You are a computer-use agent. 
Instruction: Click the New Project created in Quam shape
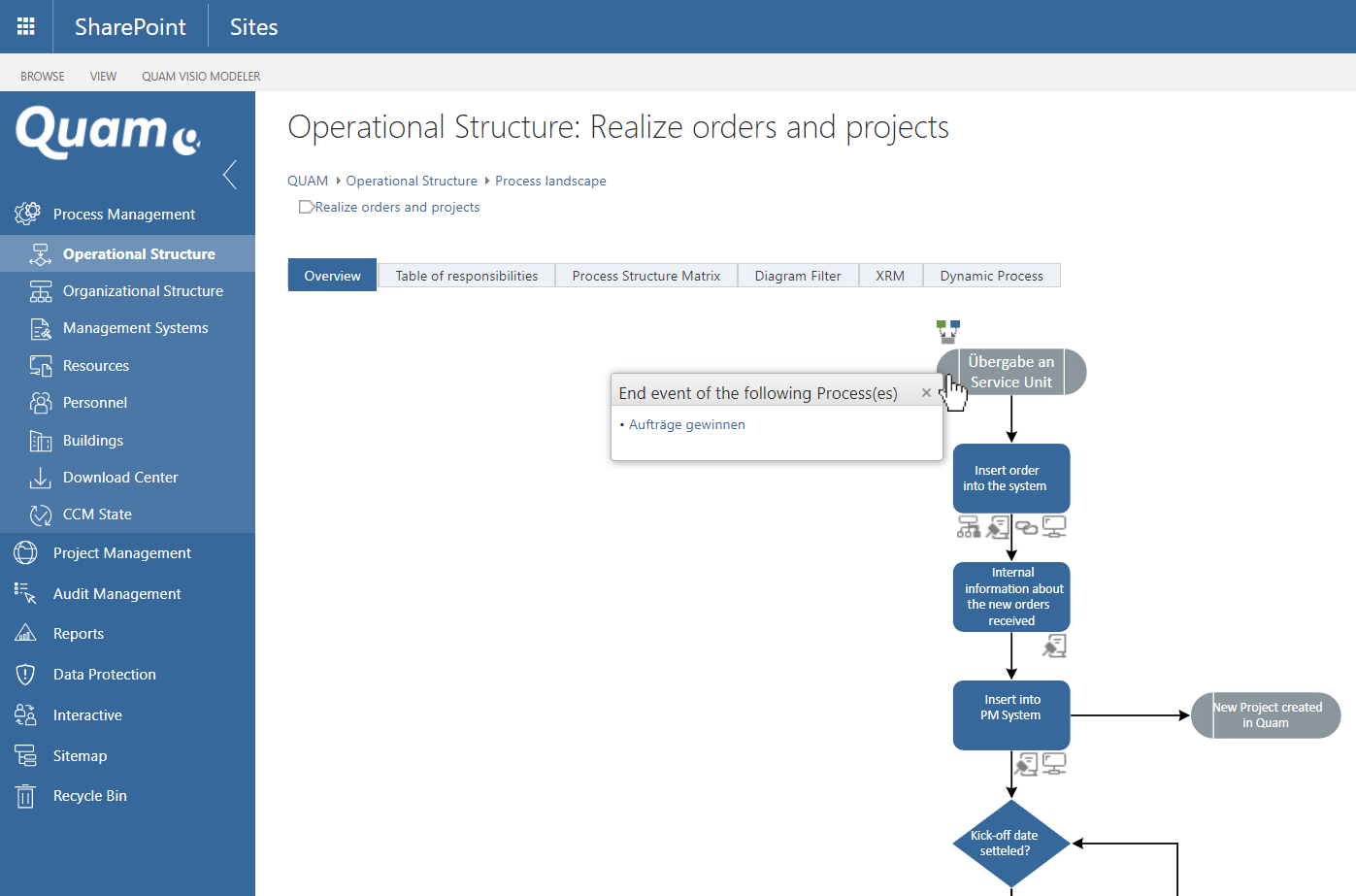click(1266, 715)
